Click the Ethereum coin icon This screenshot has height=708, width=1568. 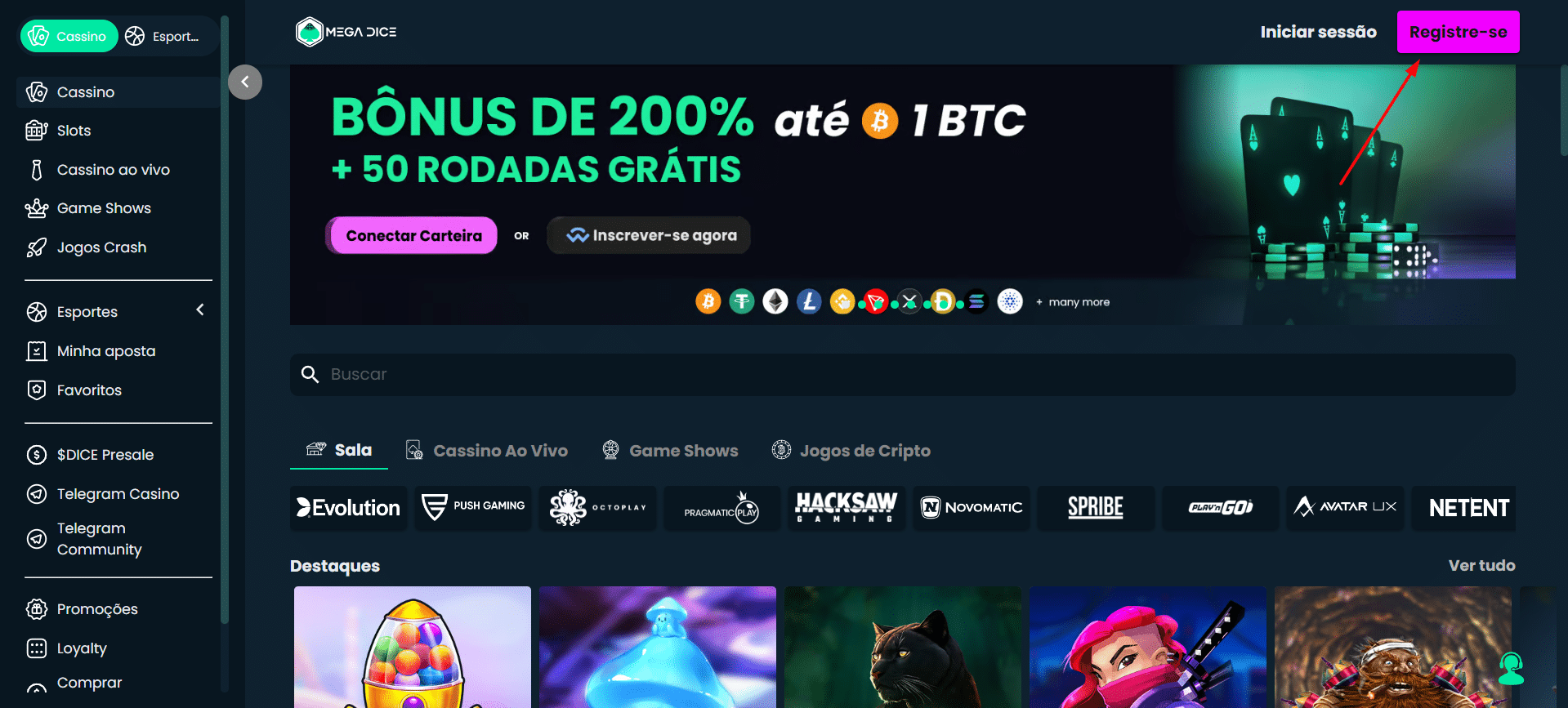click(775, 301)
